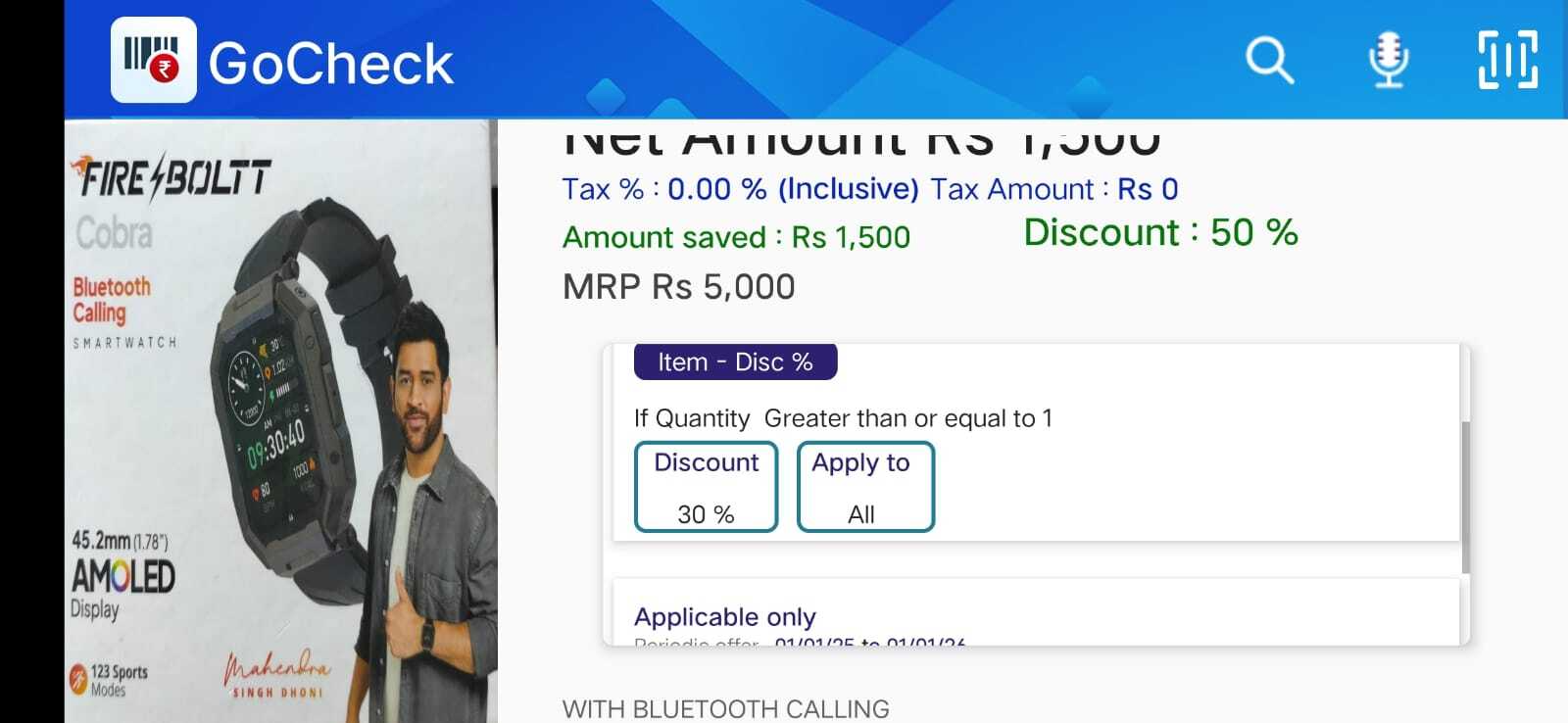The image size is (1568, 723).
Task: Tap the GoCheck title text
Action: click(330, 64)
